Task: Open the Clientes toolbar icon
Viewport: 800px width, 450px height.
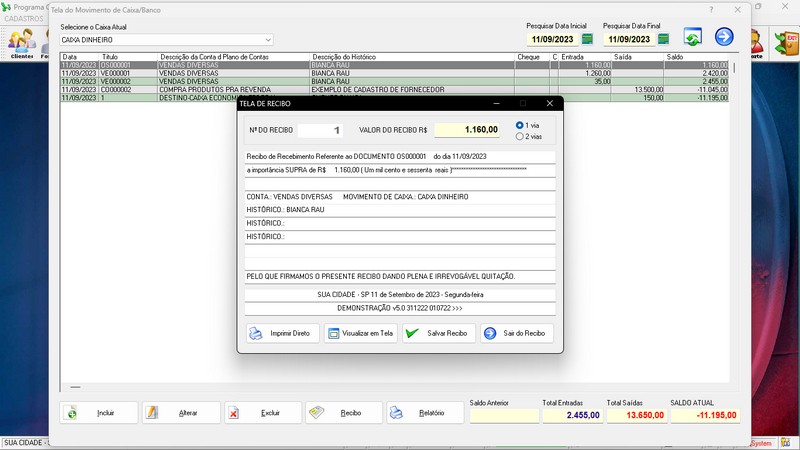Action: coord(21,43)
